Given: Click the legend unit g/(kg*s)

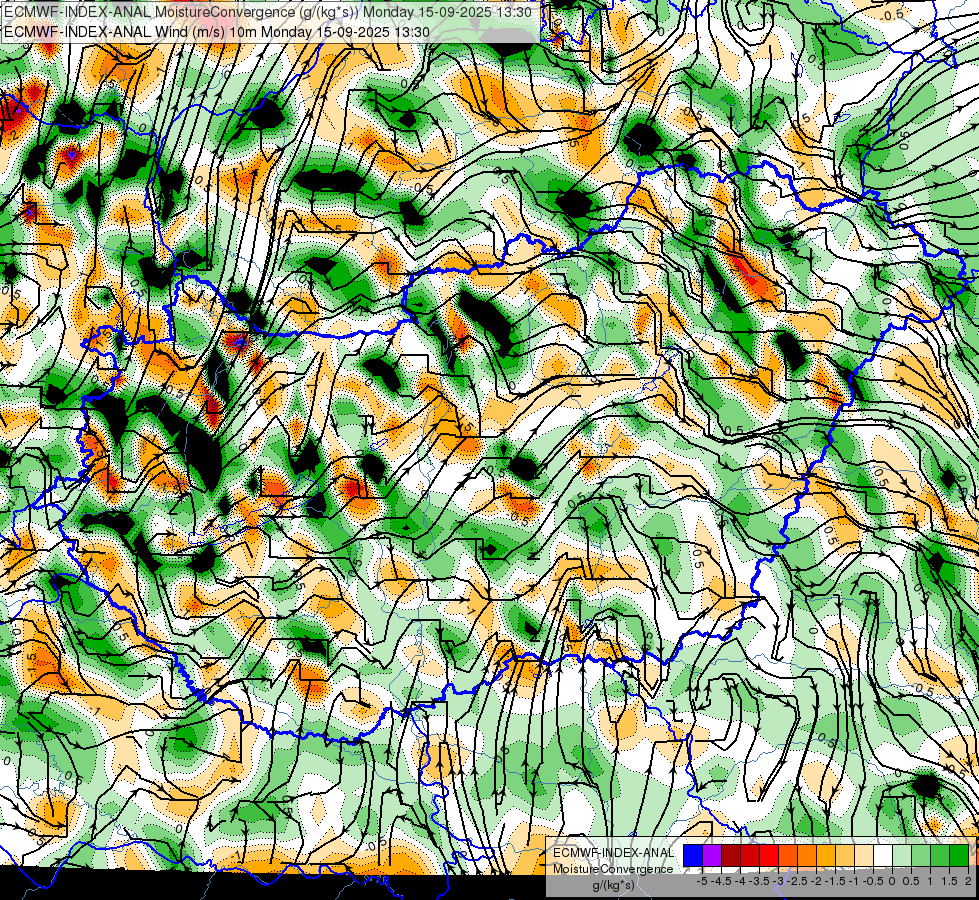Looking at the screenshot, I should [x=613, y=886].
